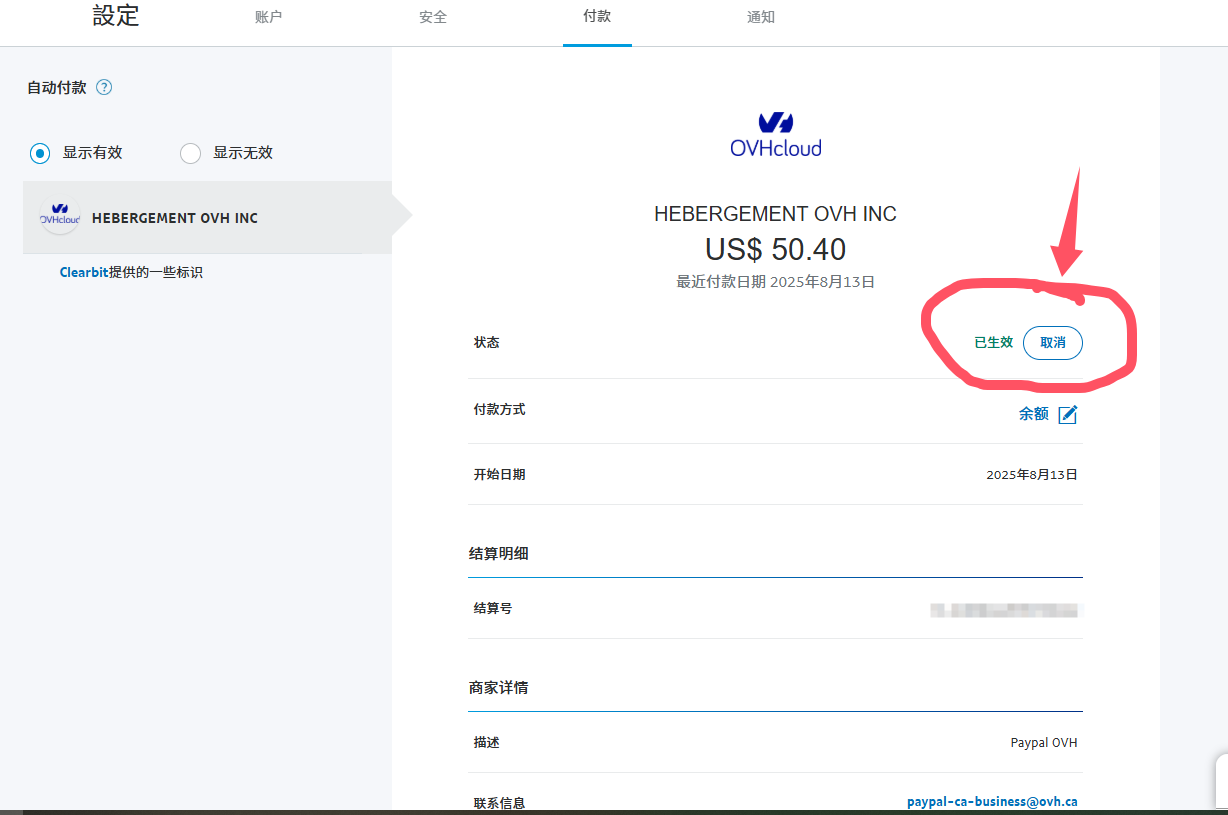Click the edit pencil icon beside 余额
The width and height of the screenshot is (1228, 815).
[x=1068, y=414]
